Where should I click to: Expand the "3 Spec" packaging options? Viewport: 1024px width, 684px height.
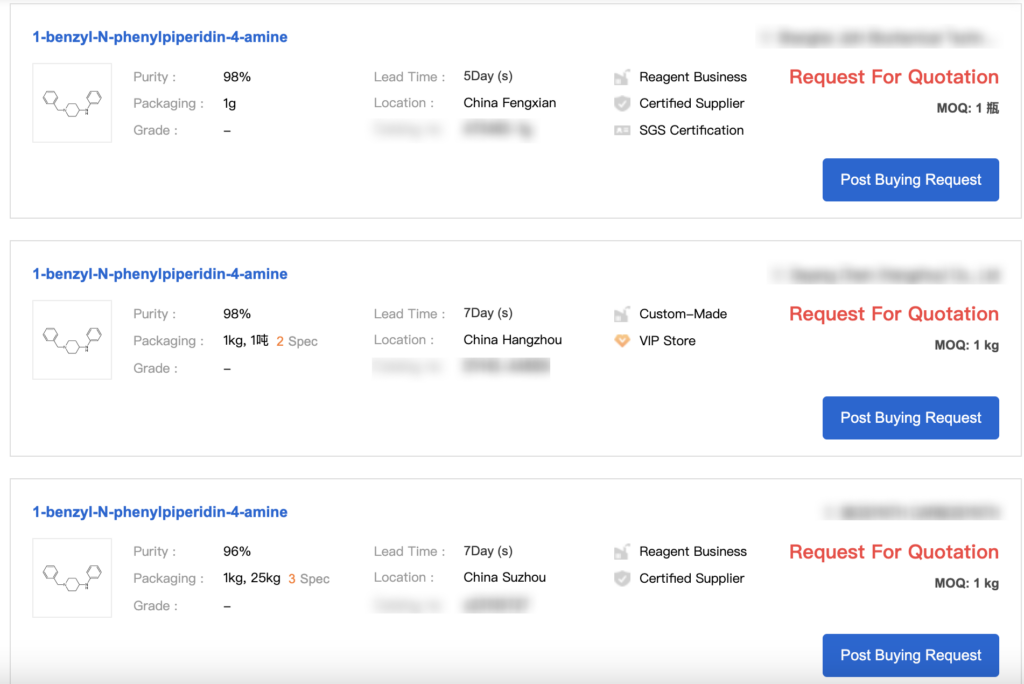(x=309, y=579)
